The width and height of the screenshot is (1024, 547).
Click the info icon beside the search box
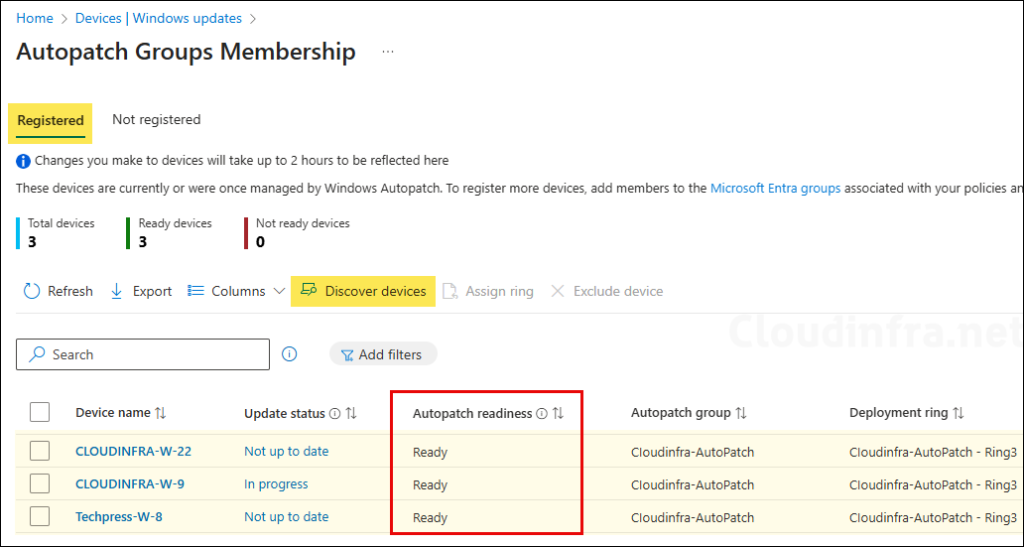[290, 354]
